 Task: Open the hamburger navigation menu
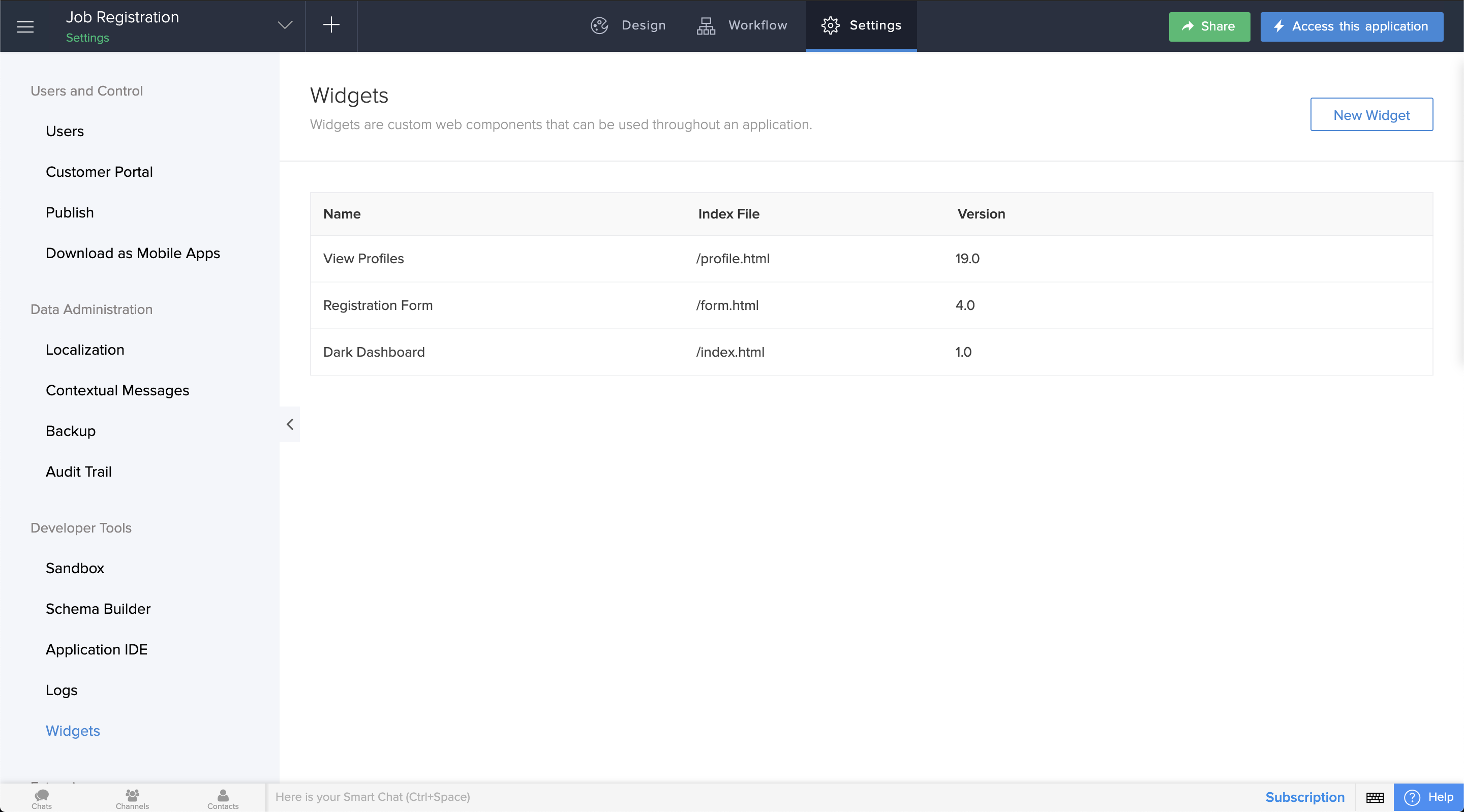(x=25, y=26)
